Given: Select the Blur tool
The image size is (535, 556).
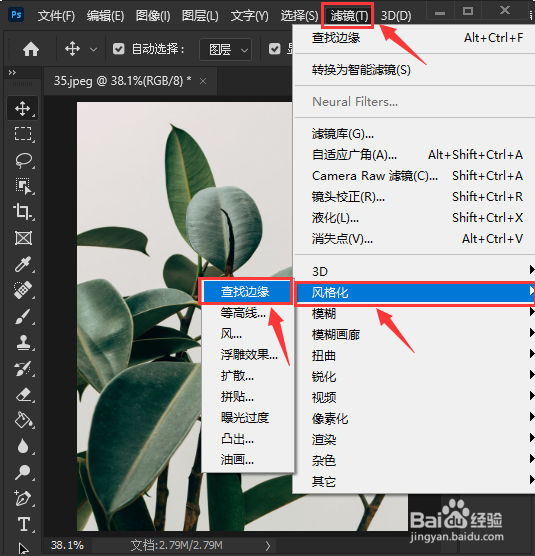Looking at the screenshot, I should (x=23, y=446).
